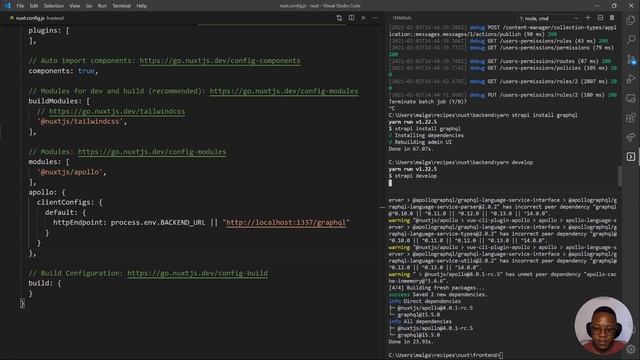Open the Live Share icon in the activity bar
This screenshot has height=360, width=640.
[631, 138]
